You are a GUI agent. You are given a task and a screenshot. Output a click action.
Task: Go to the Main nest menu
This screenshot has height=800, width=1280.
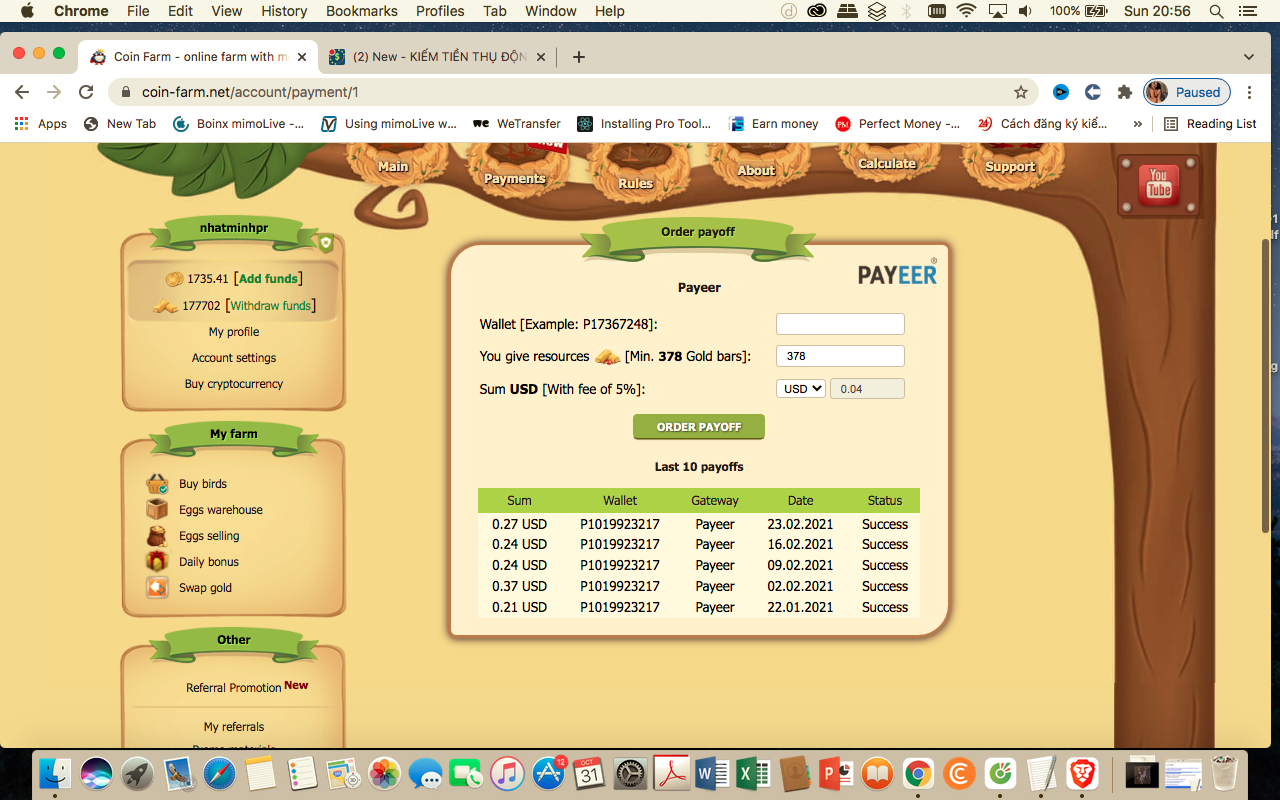393,167
